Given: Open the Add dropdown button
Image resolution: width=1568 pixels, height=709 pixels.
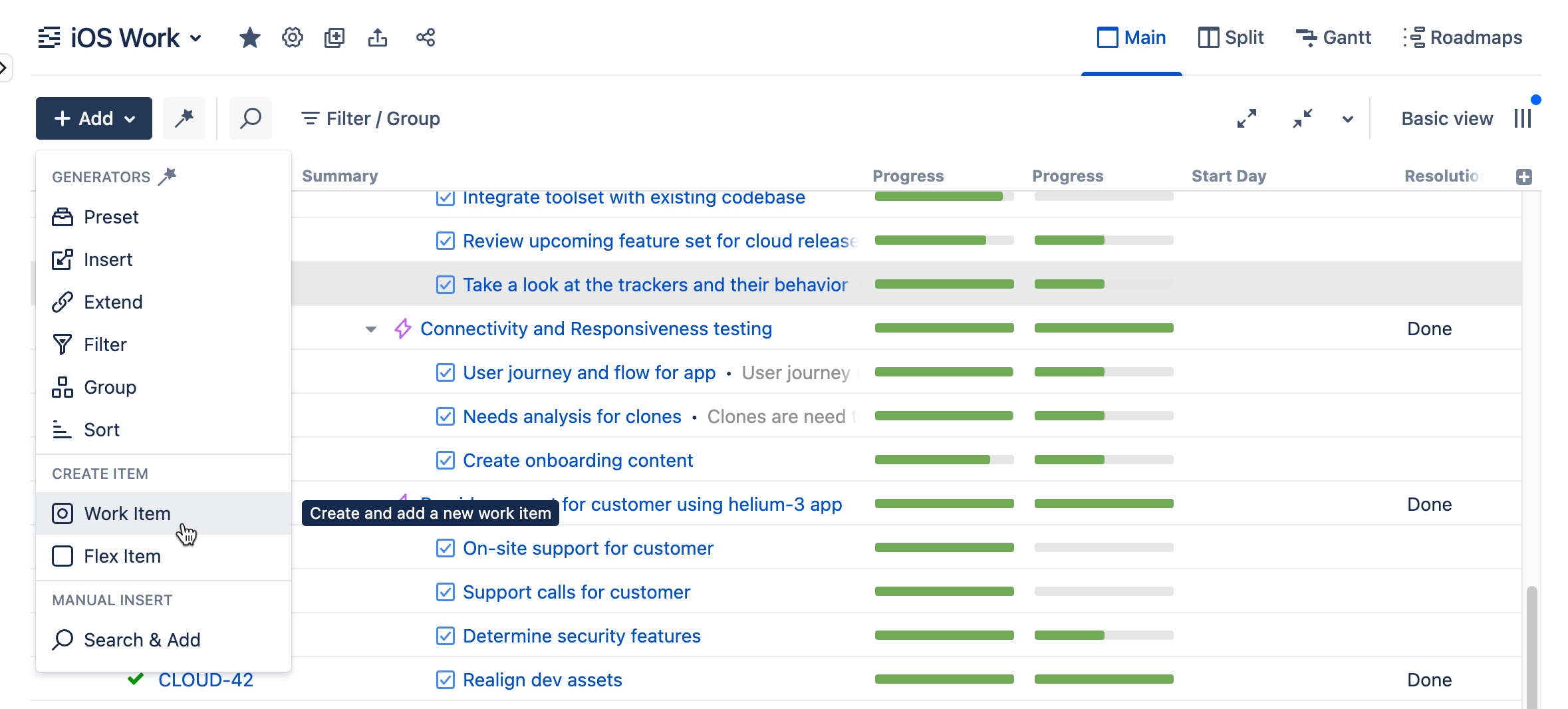Looking at the screenshot, I should 94,118.
